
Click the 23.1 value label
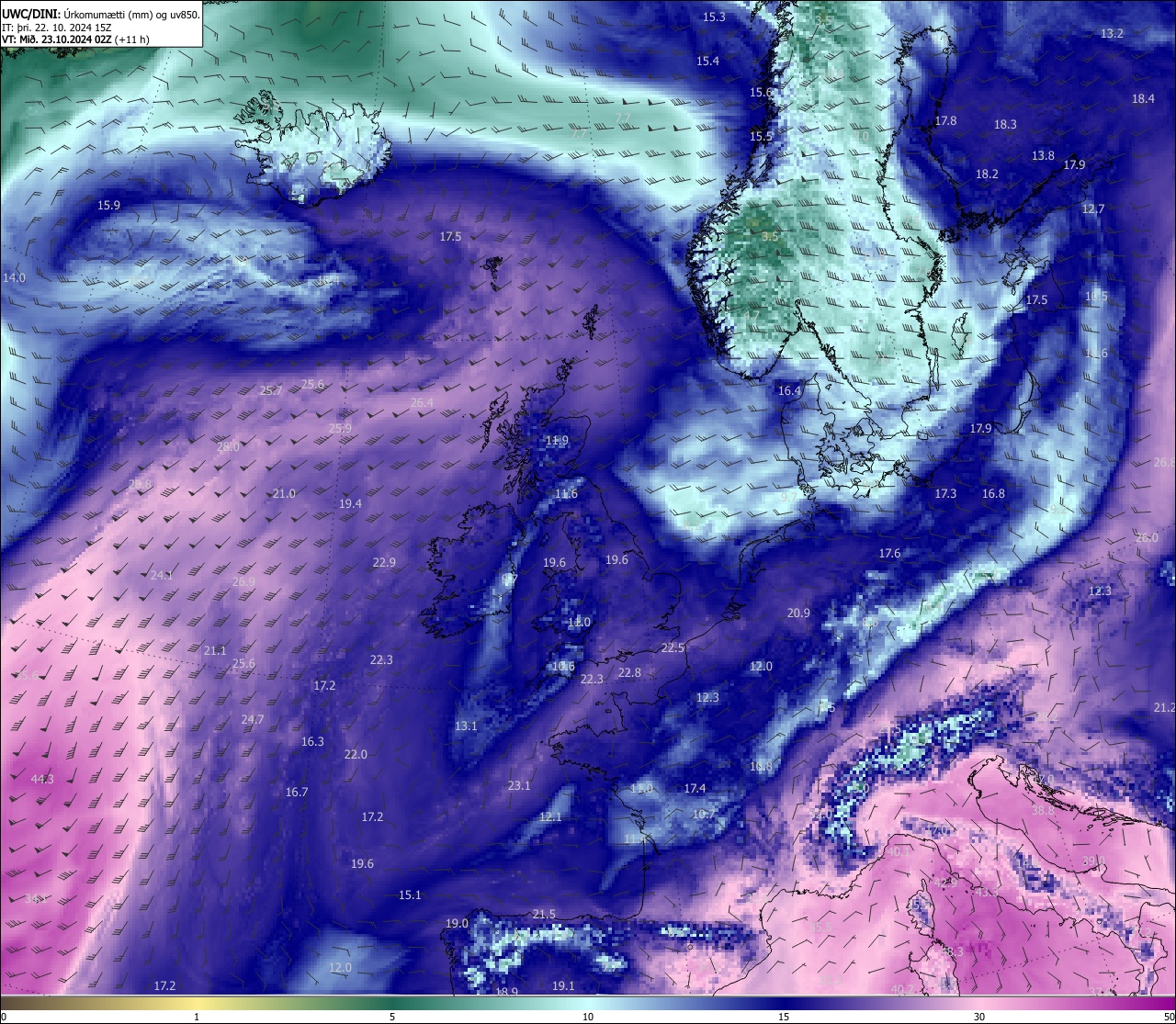coord(519,785)
